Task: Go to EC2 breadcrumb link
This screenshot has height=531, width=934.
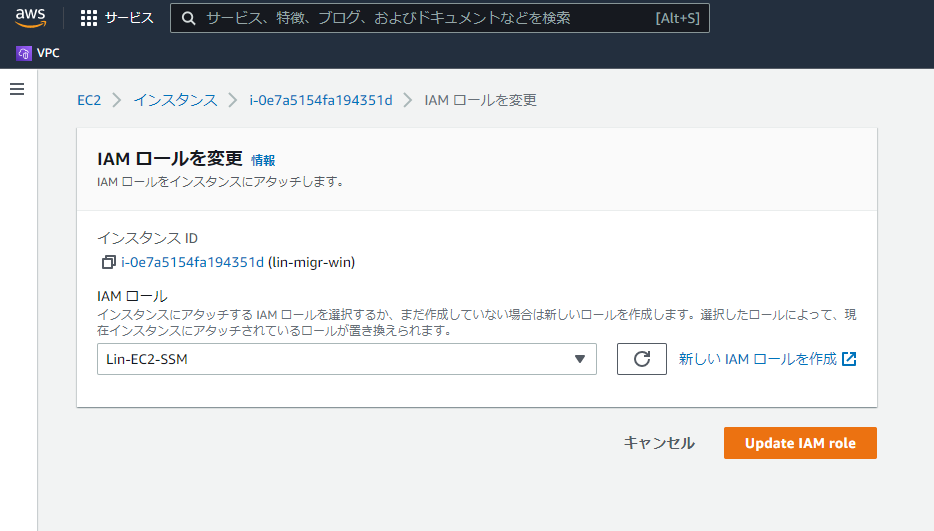Action: pos(89,100)
